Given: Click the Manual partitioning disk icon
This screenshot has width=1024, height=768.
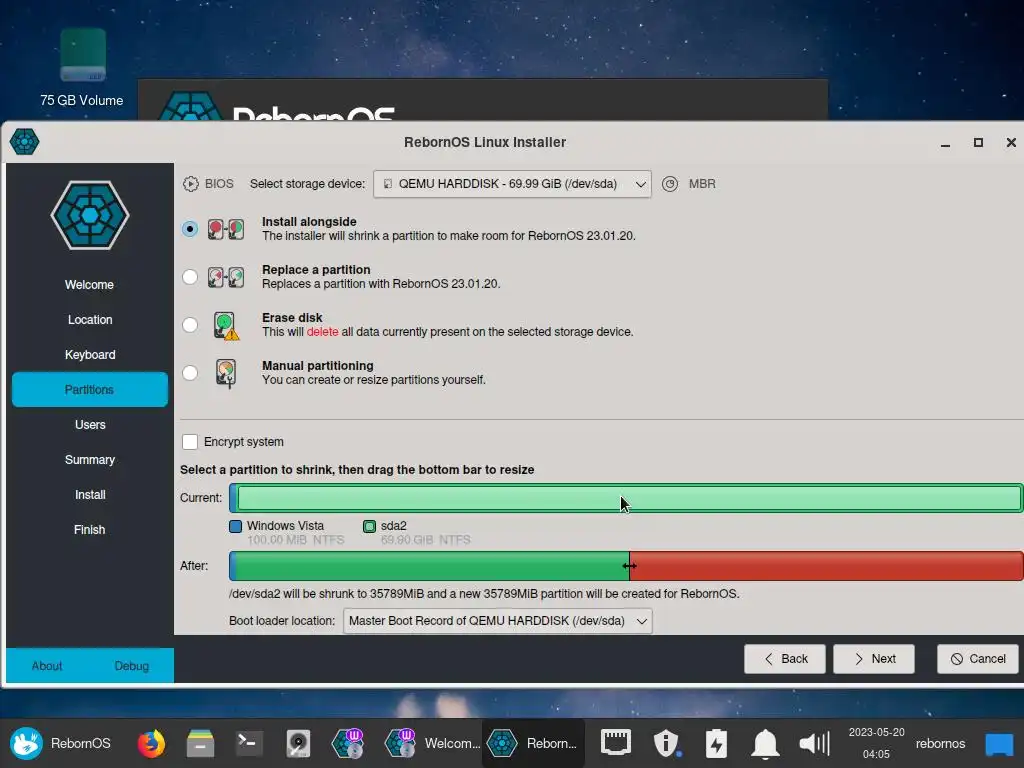Looking at the screenshot, I should coord(226,374).
